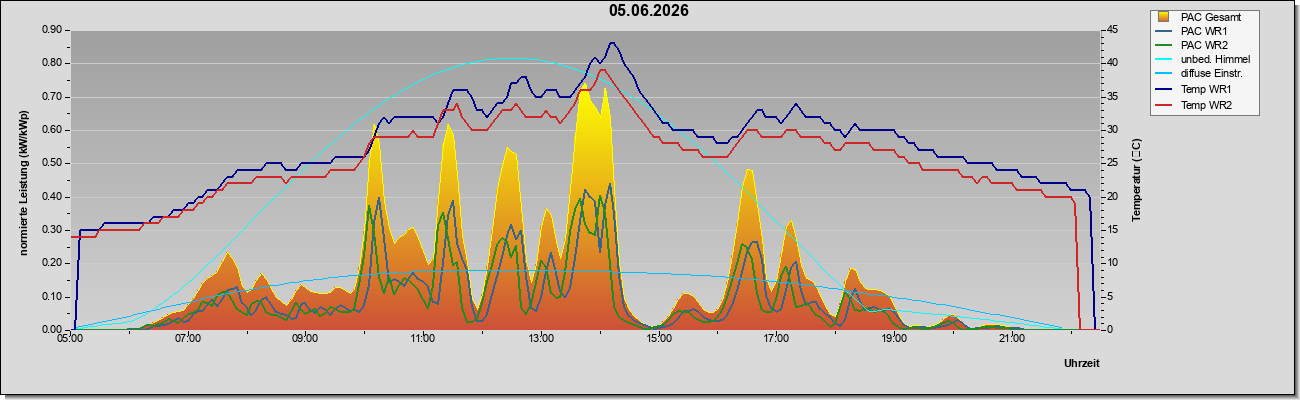Click the 09:00 time axis tick
Screen dimensions: 1300x400
[305, 340]
